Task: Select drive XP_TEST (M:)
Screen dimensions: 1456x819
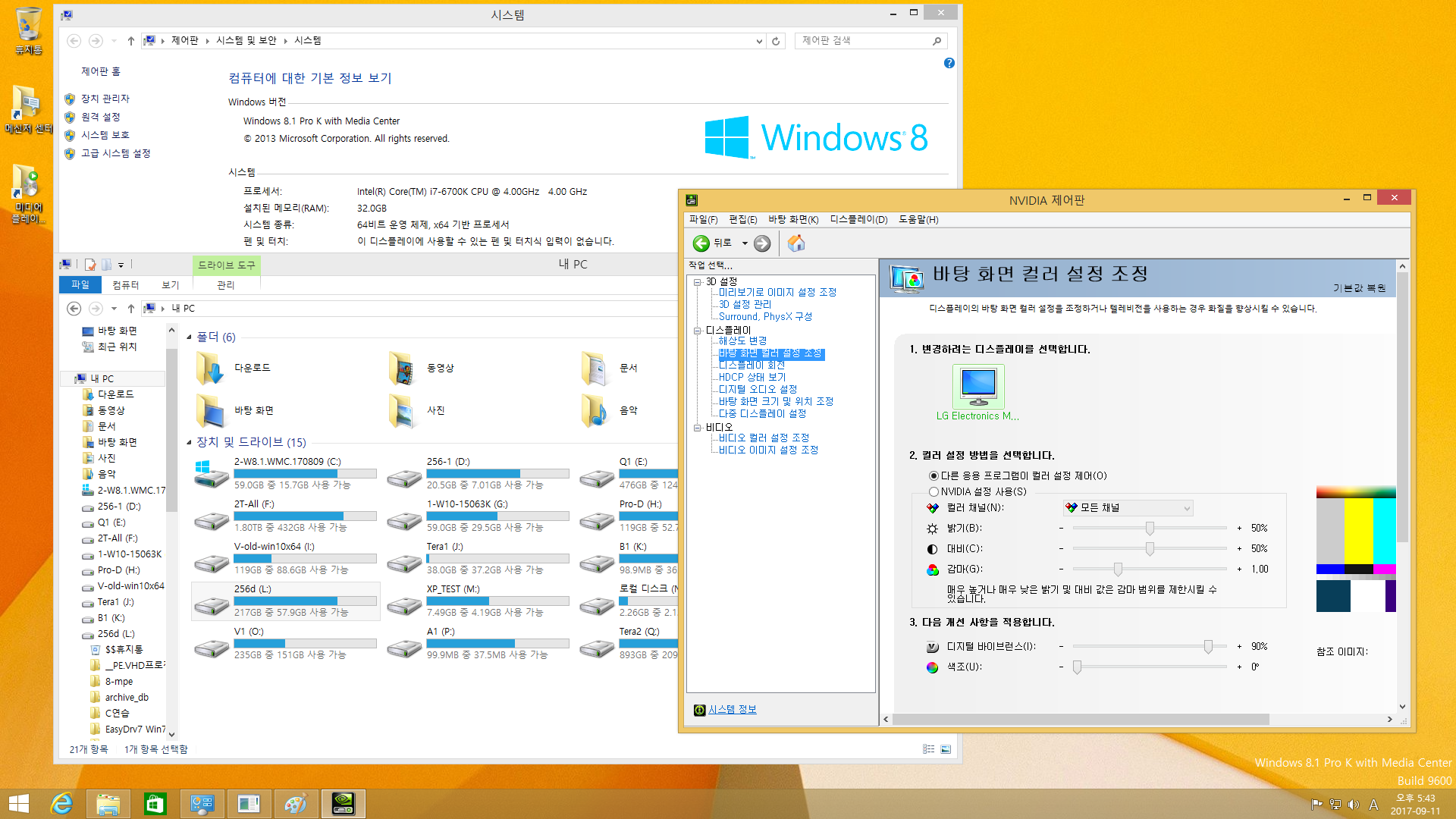Action: pyautogui.click(x=479, y=601)
